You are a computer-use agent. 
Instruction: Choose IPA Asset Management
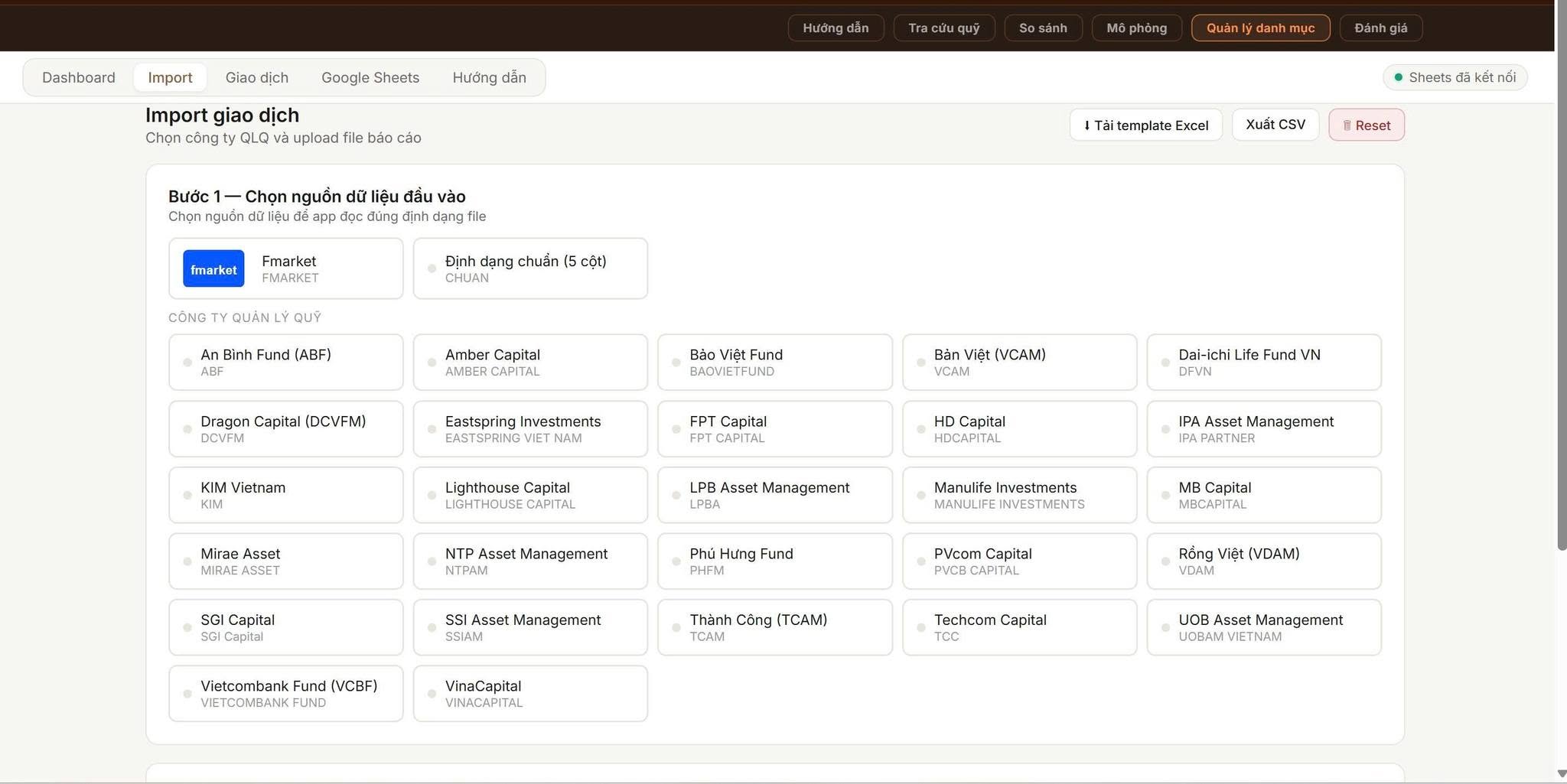pyautogui.click(x=1264, y=429)
